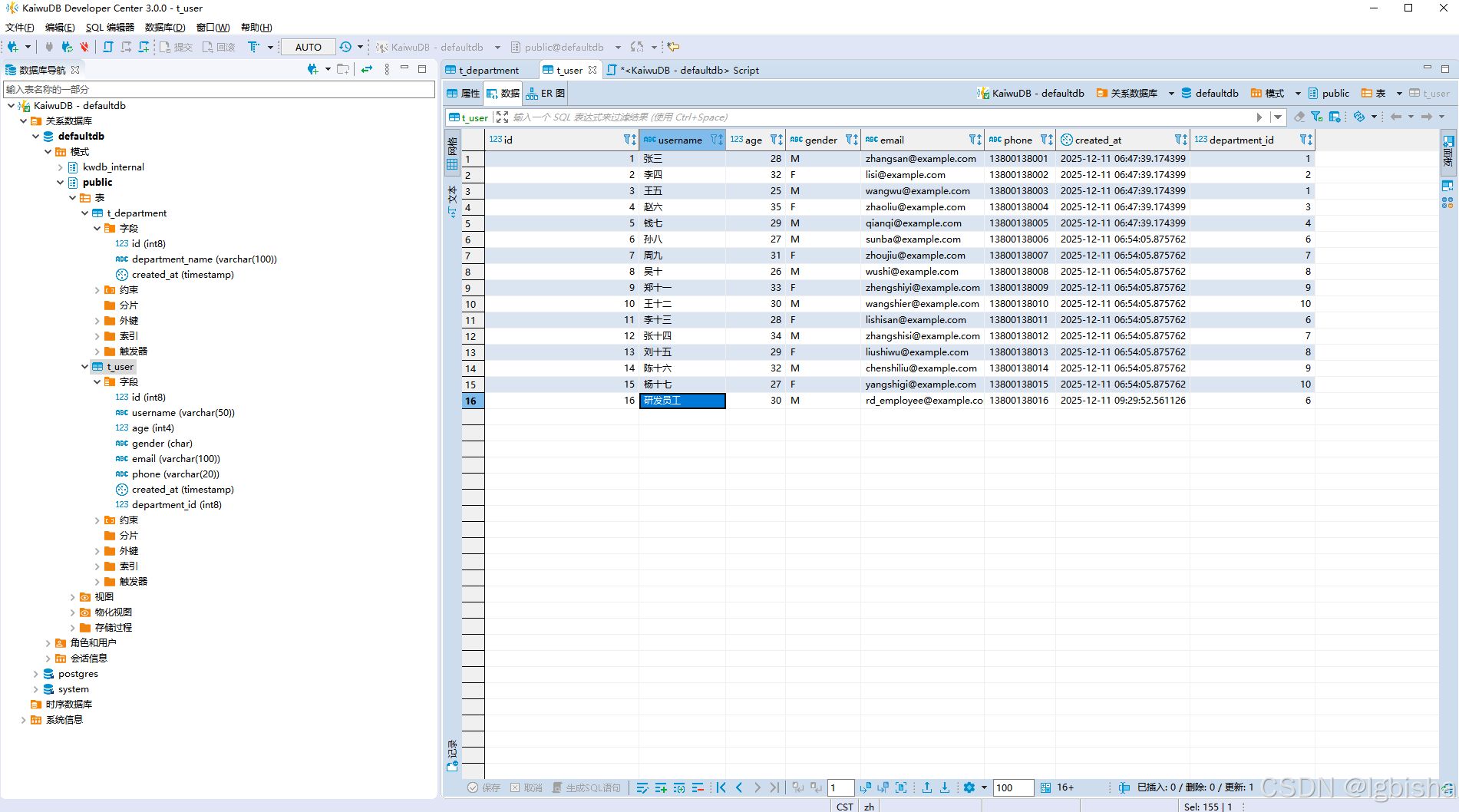Click the connect plug icon

point(49,47)
